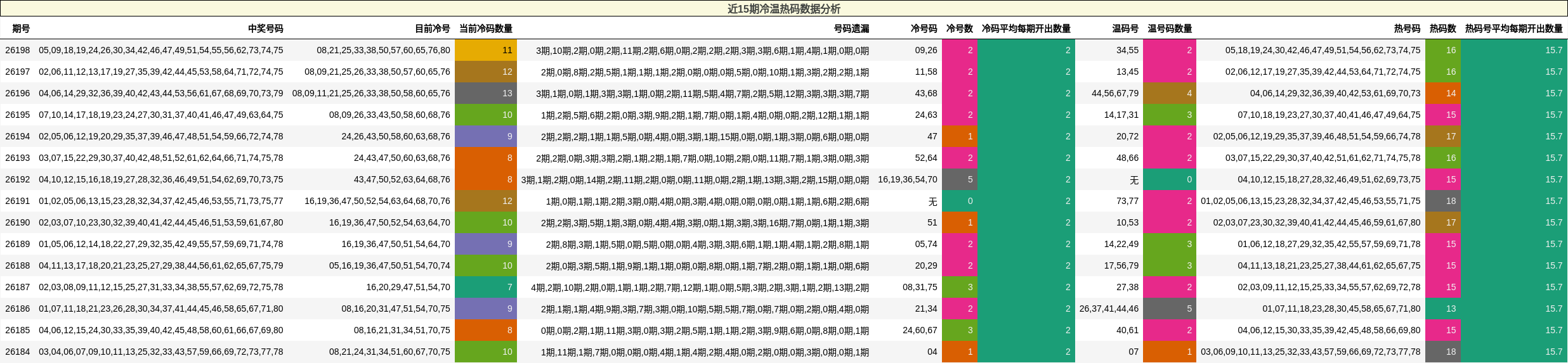Click gray cold number count 5 in row 26192
1568x363 pixels.
(x=960, y=179)
